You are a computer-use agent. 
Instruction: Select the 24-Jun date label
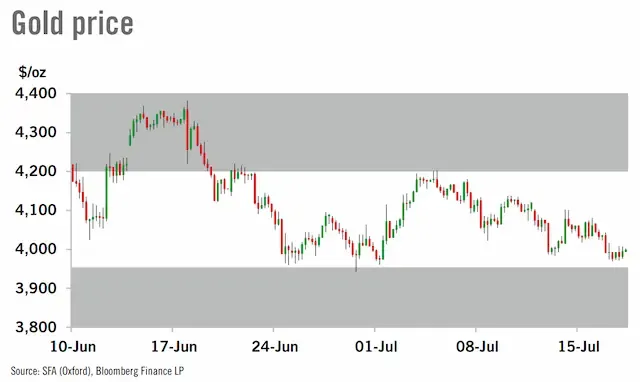[275, 347]
